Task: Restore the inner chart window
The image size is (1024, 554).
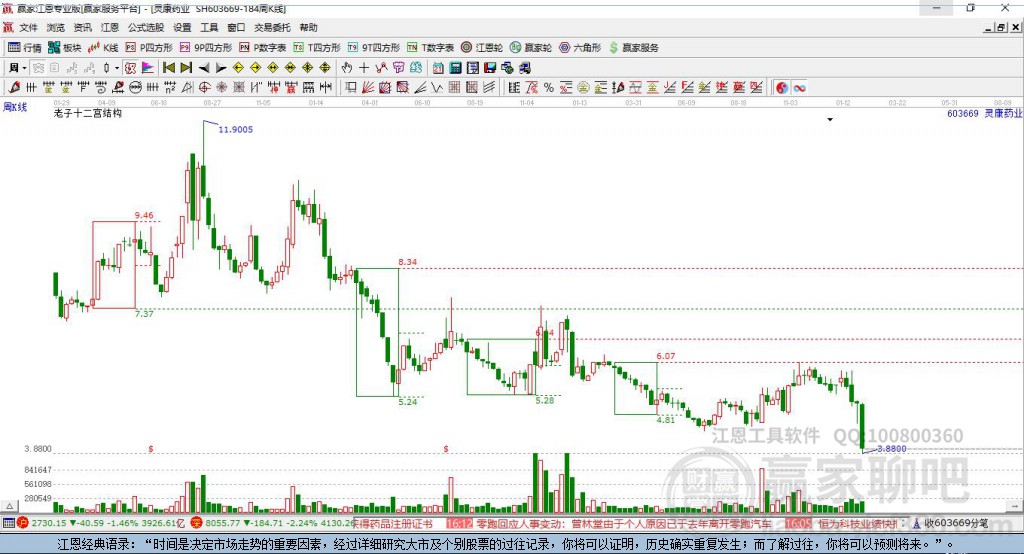Action: 1001,27
